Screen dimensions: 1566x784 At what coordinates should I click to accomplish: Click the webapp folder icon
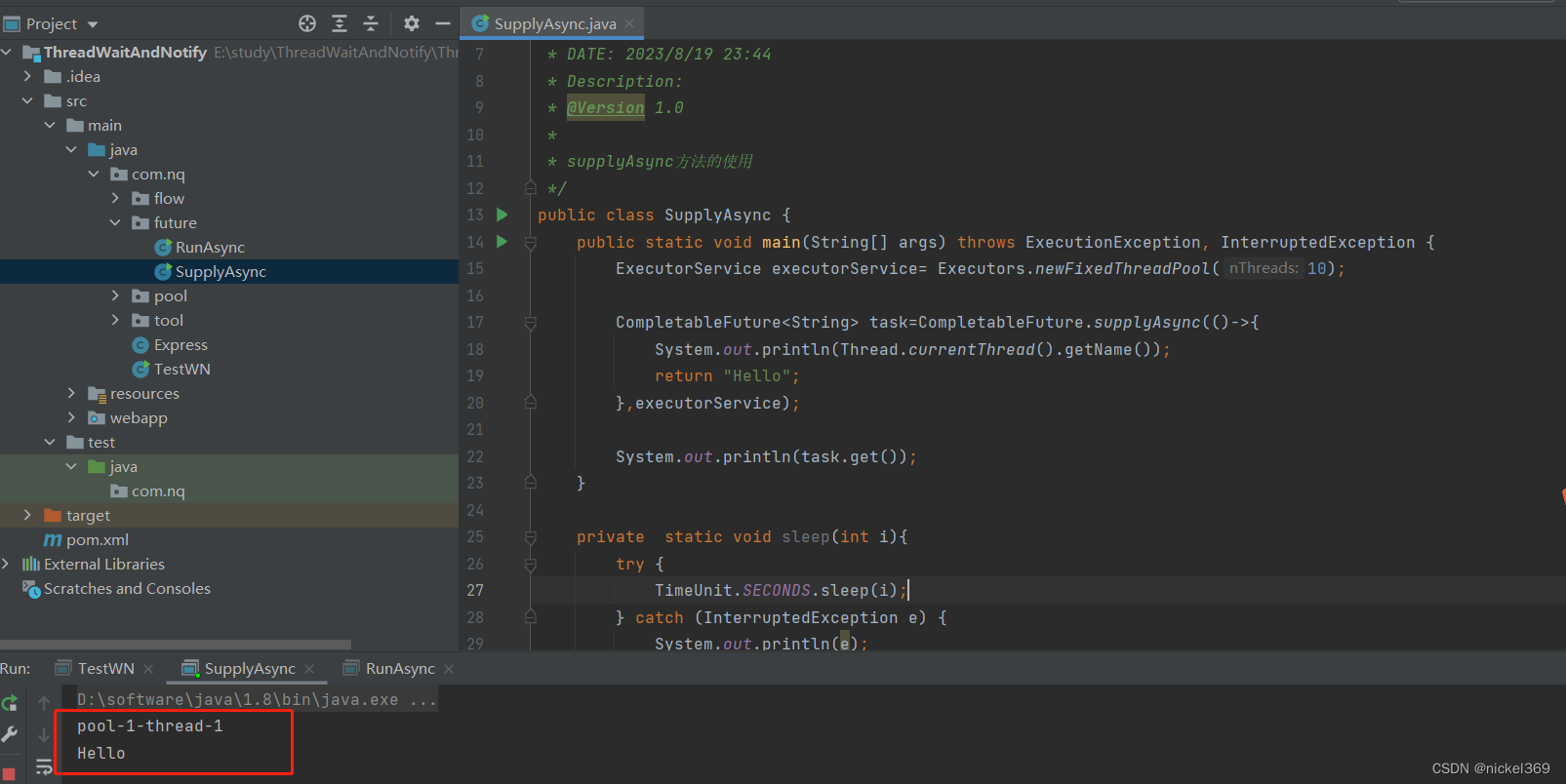point(97,417)
